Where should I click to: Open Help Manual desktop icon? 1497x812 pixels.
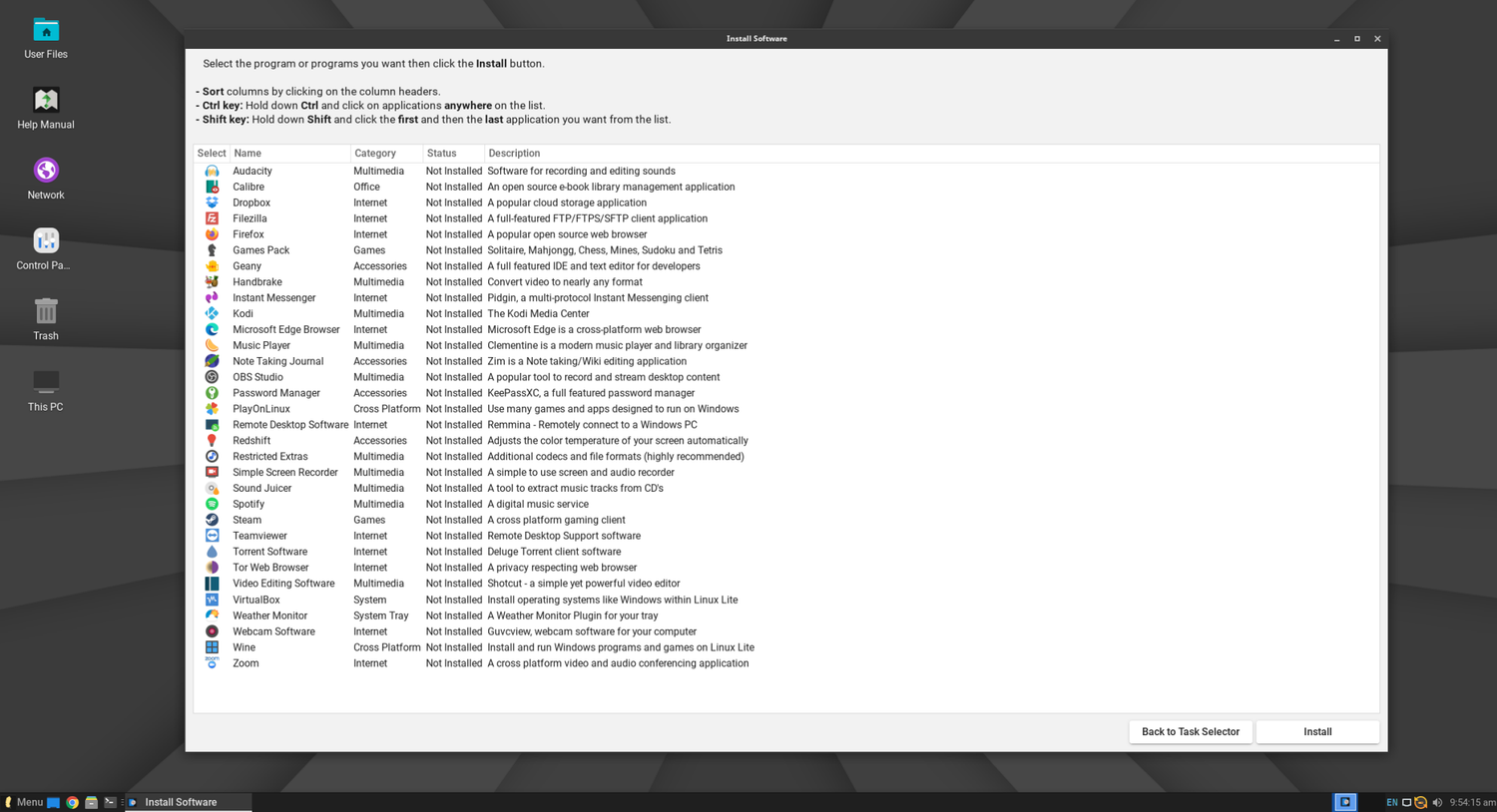coord(46,109)
